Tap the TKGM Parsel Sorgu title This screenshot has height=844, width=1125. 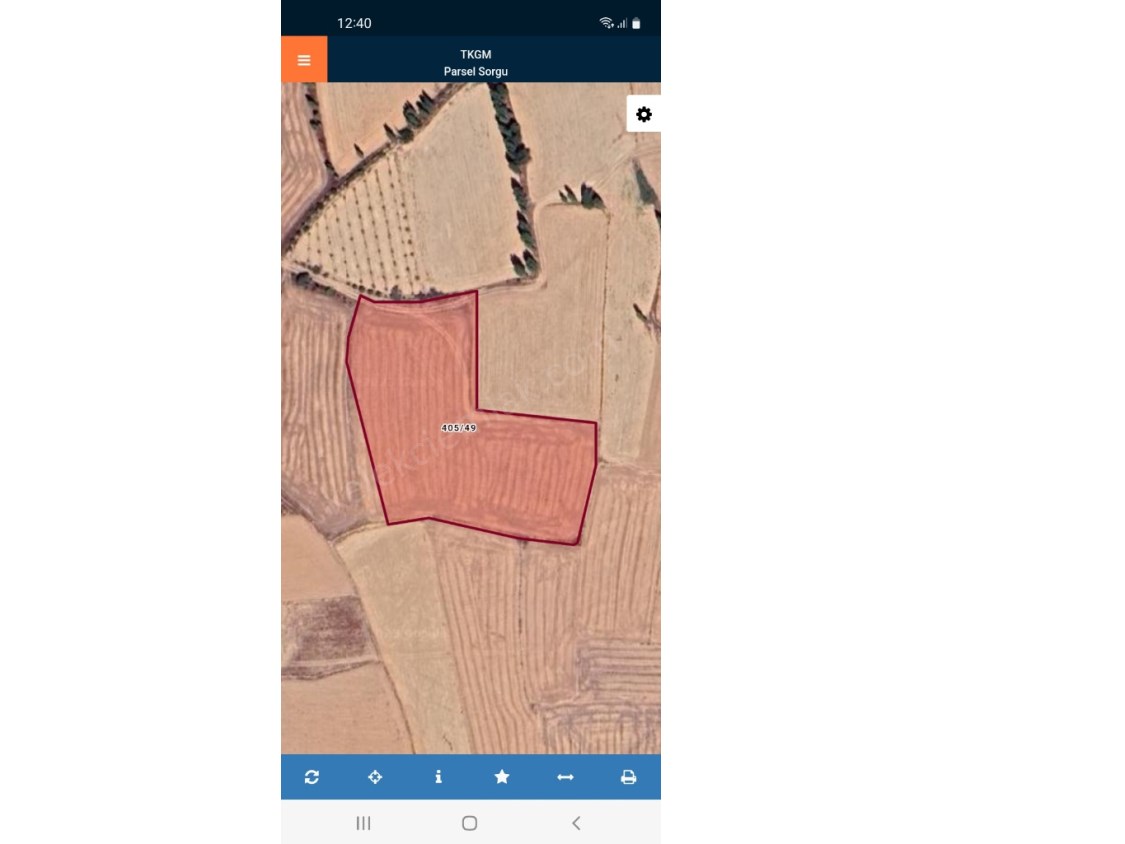click(x=476, y=62)
